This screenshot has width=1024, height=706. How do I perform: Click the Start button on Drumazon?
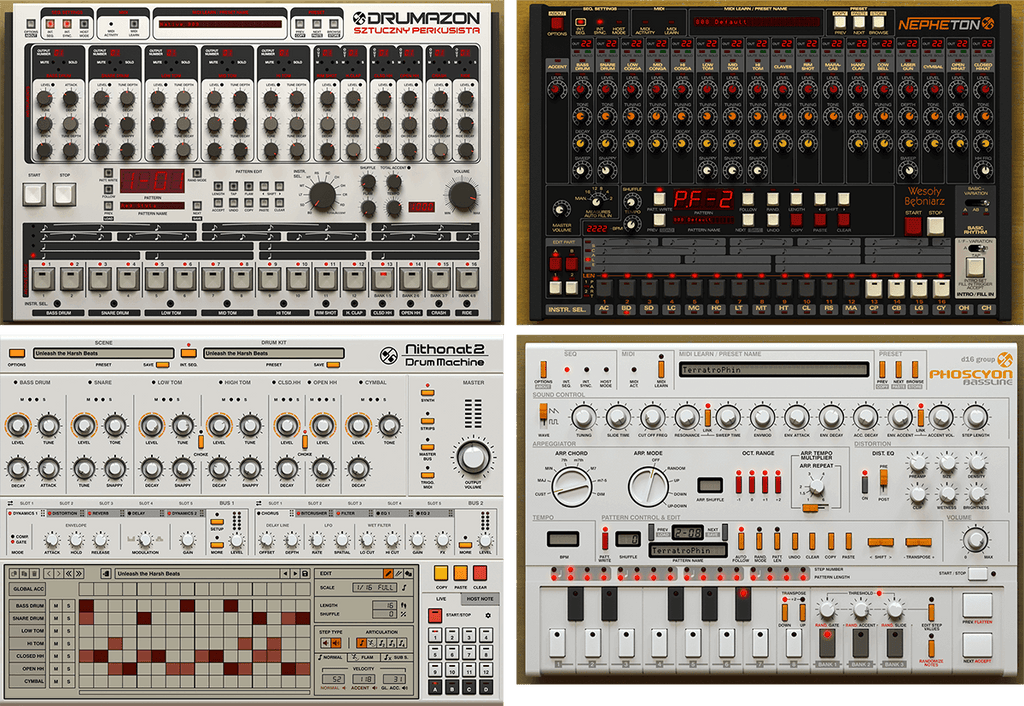coord(34,194)
